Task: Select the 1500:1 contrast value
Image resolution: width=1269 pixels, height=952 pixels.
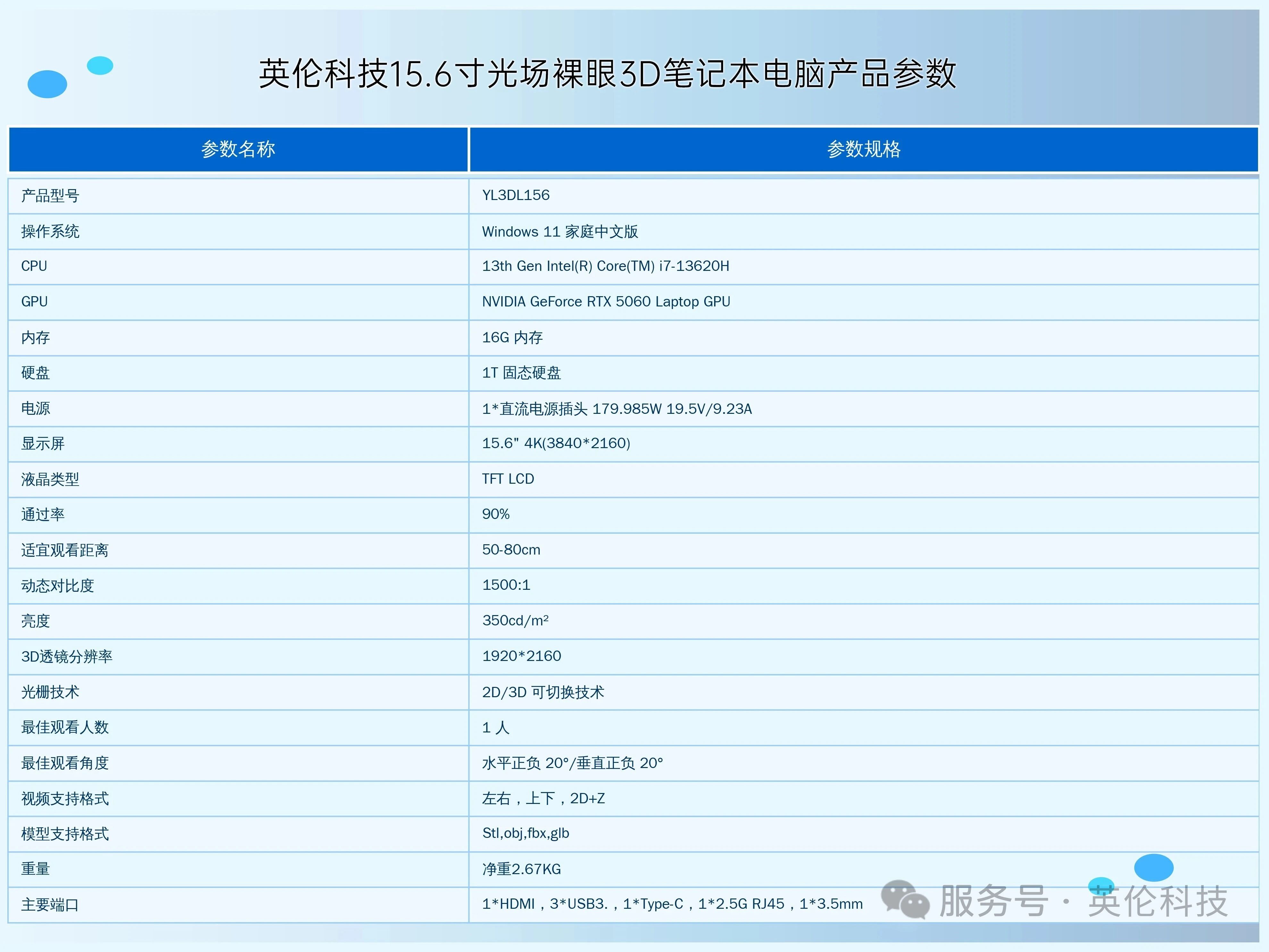Action: click(506, 585)
